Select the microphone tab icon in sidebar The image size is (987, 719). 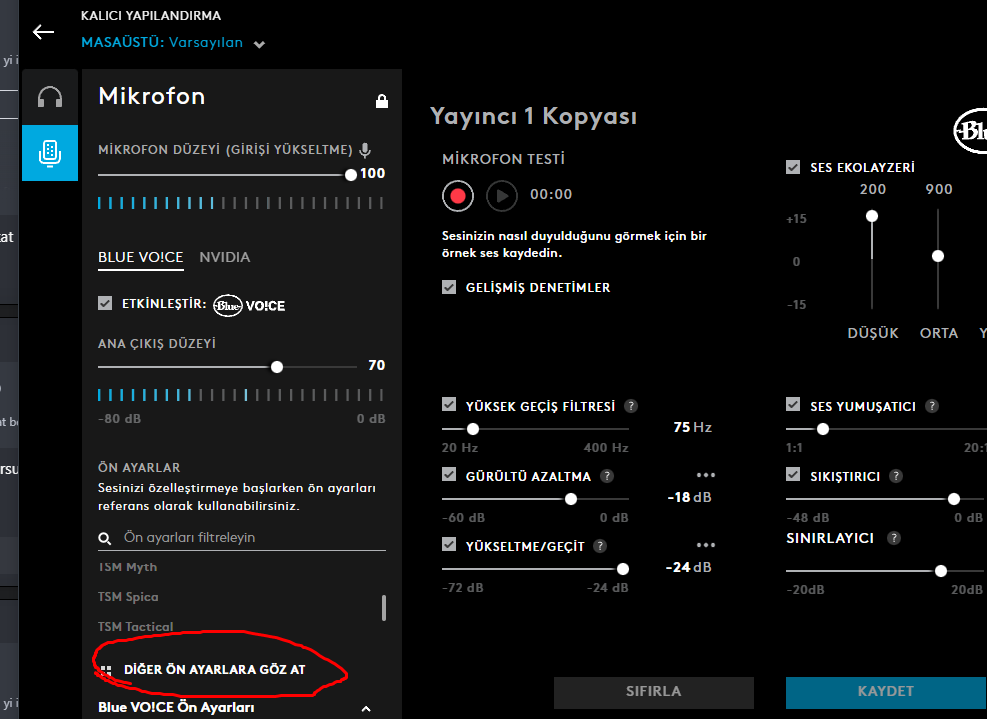(50, 153)
